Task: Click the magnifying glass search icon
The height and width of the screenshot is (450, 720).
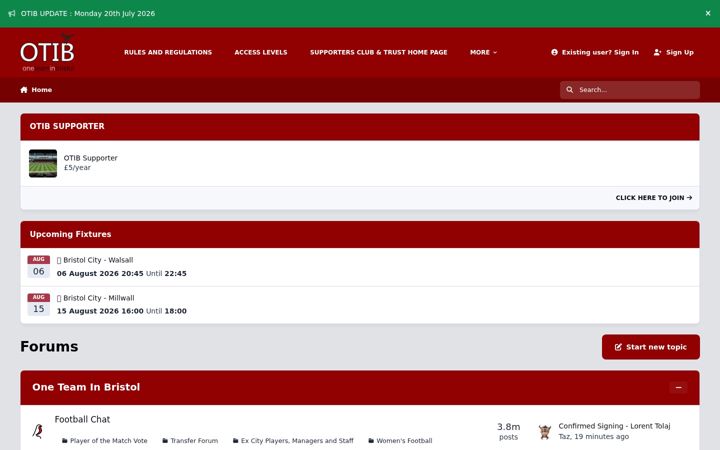Action: (569, 90)
